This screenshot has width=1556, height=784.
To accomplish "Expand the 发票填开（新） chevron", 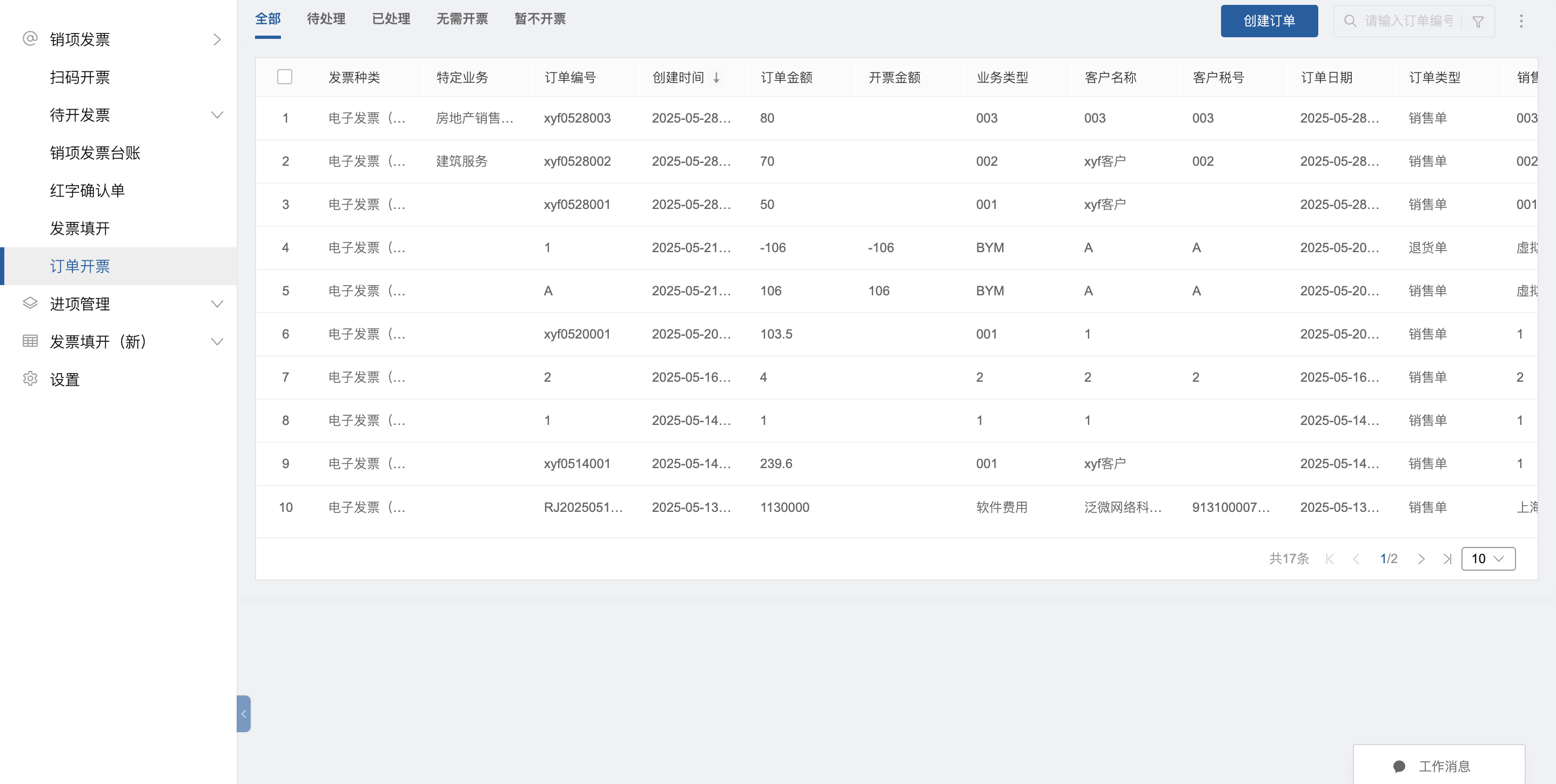I will 217,342.
